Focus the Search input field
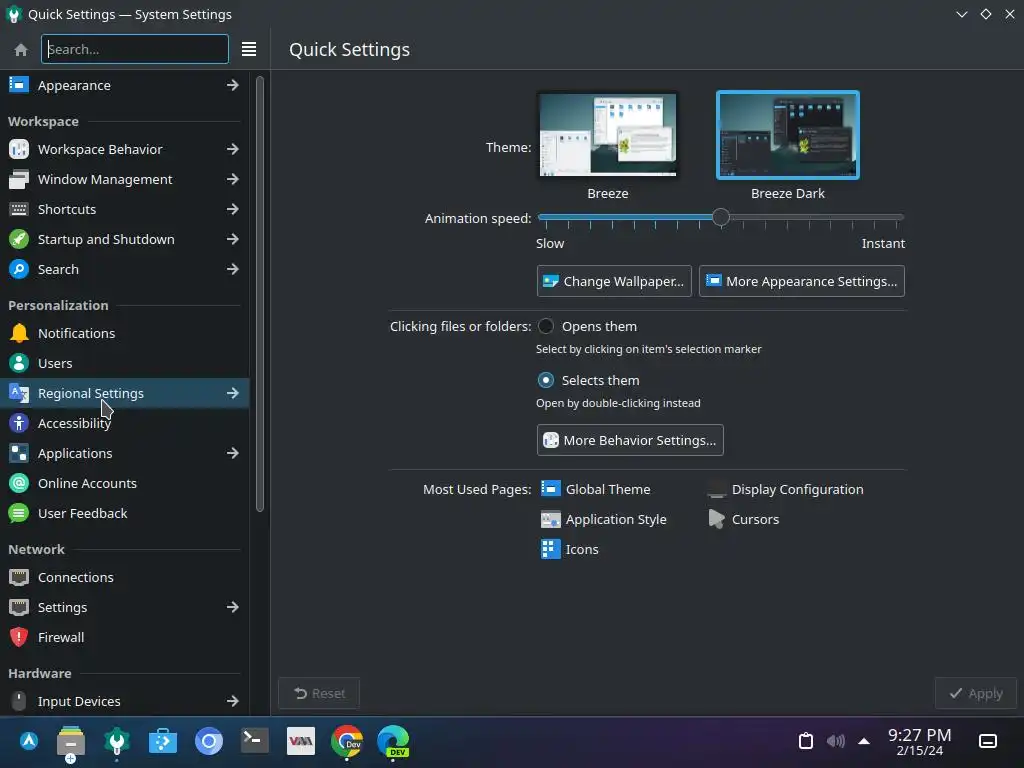The width and height of the screenshot is (1024, 768). [x=135, y=49]
